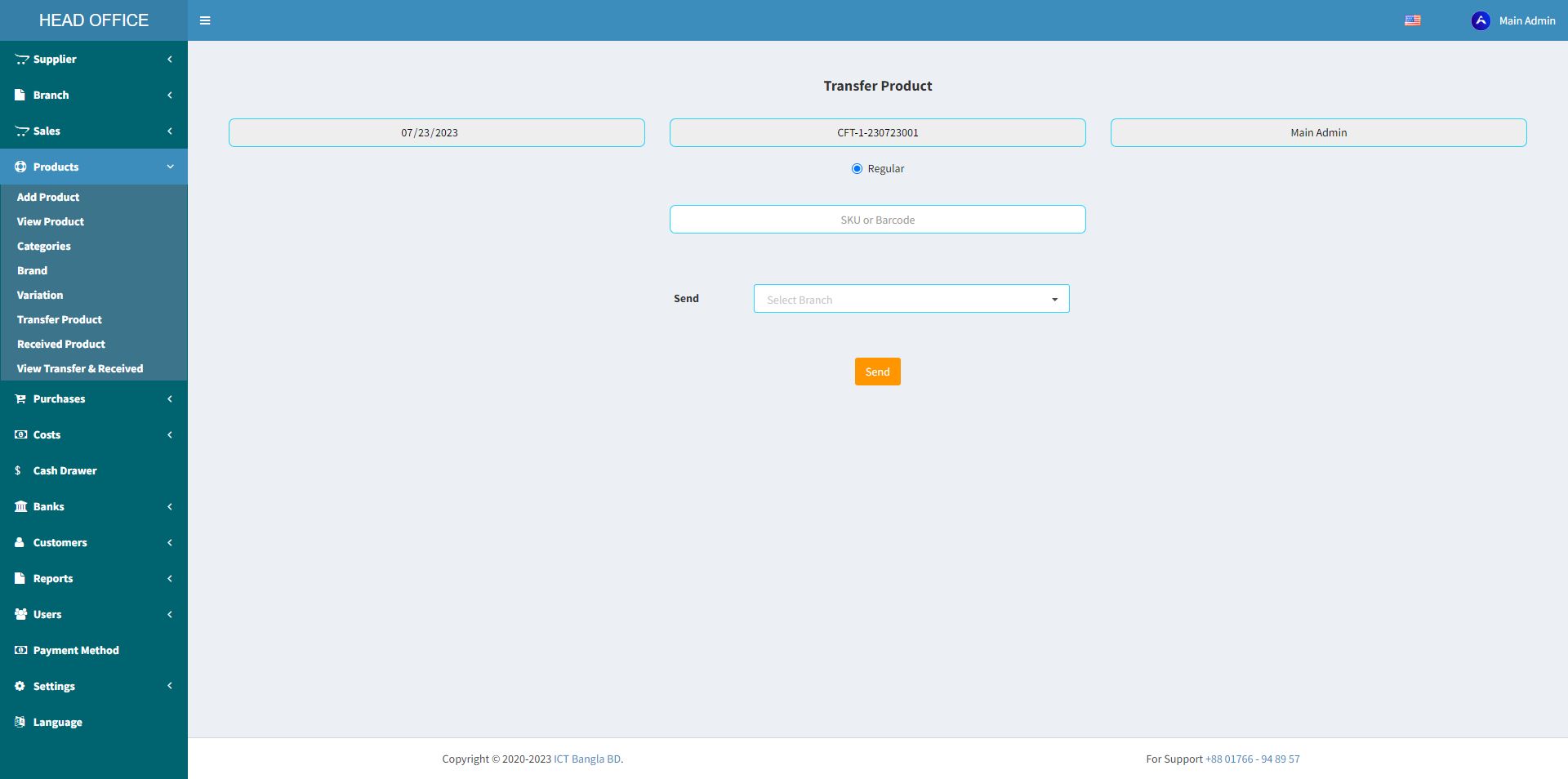Screen dimensions: 1568x779
Task: Click the Main Admin avatar icon
Action: point(1480,20)
